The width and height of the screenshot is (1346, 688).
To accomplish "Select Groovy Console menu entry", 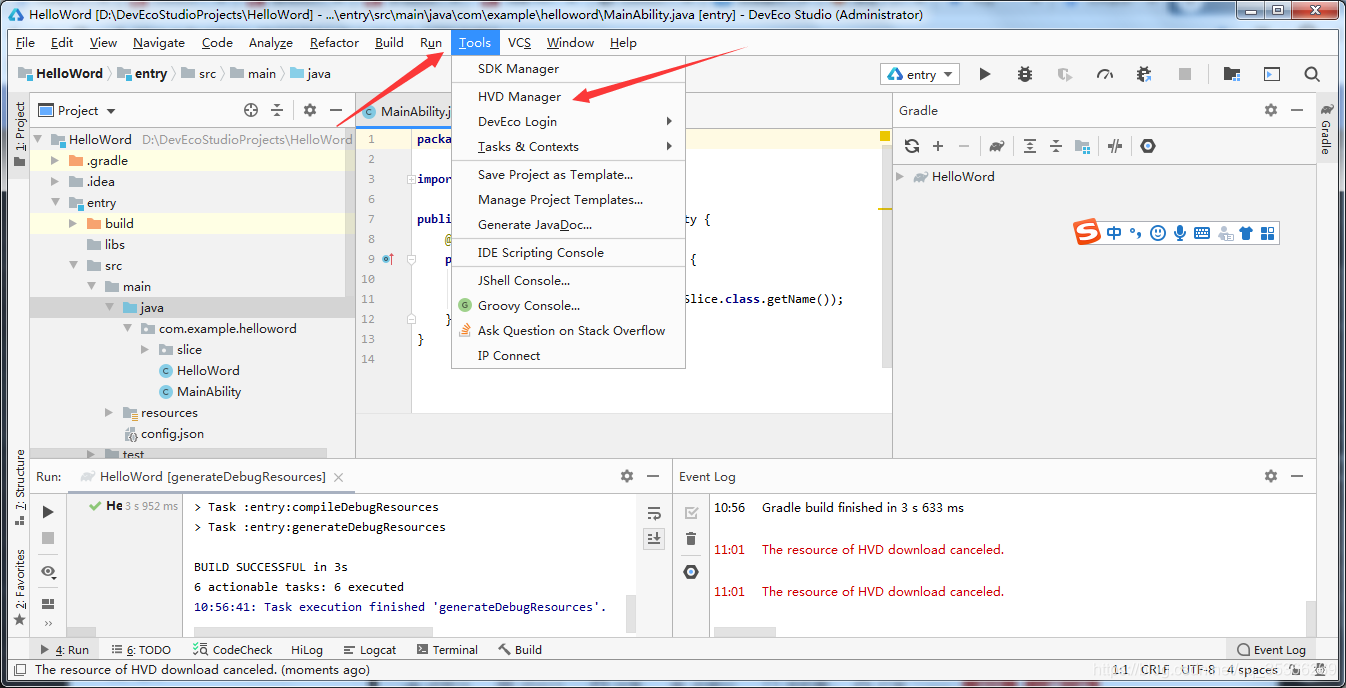I will click(568, 305).
